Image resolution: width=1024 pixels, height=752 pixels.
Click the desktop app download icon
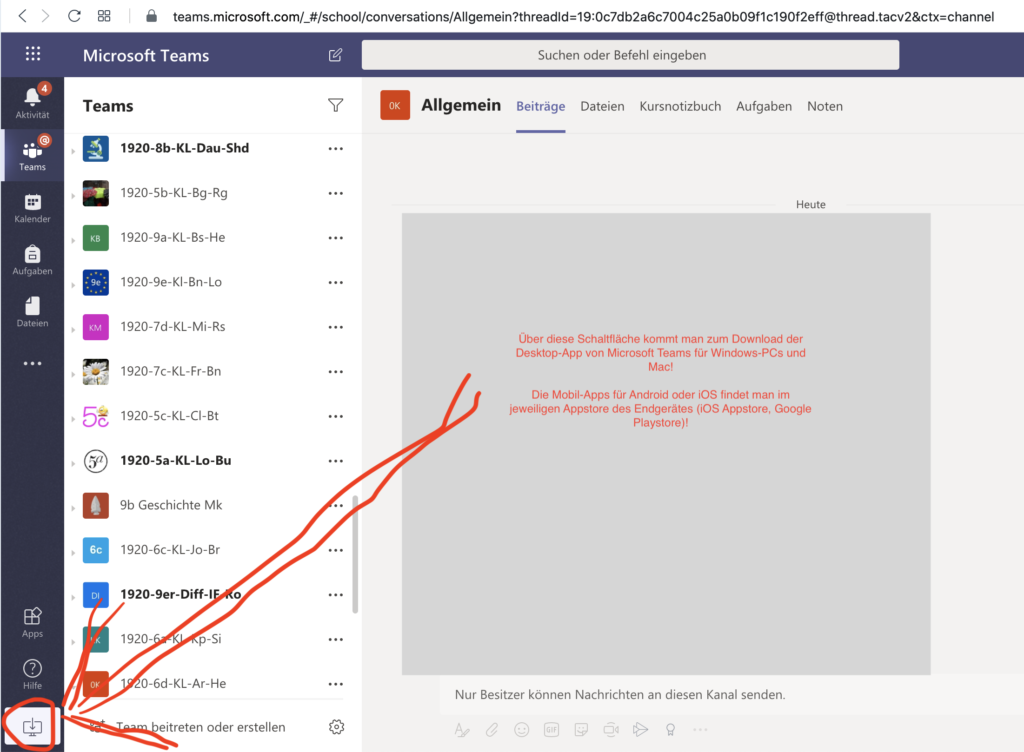click(x=32, y=727)
